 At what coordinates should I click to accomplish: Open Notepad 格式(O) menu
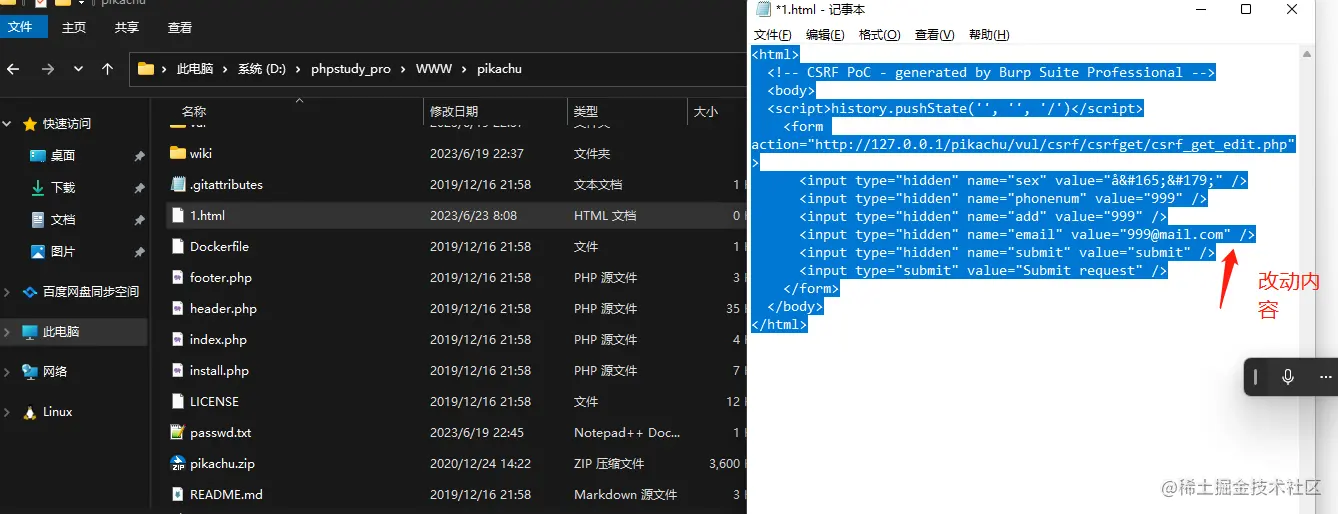tap(879, 35)
